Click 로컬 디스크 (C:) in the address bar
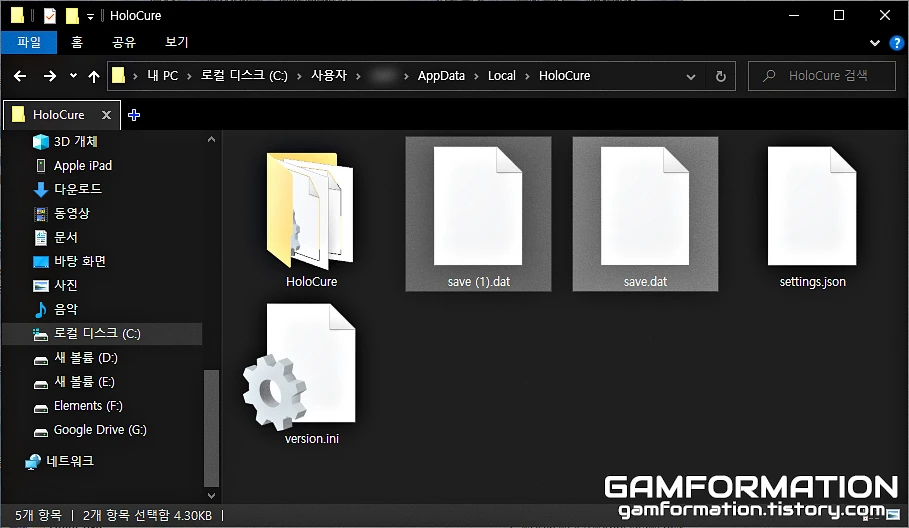The image size is (909, 528). (x=244, y=76)
